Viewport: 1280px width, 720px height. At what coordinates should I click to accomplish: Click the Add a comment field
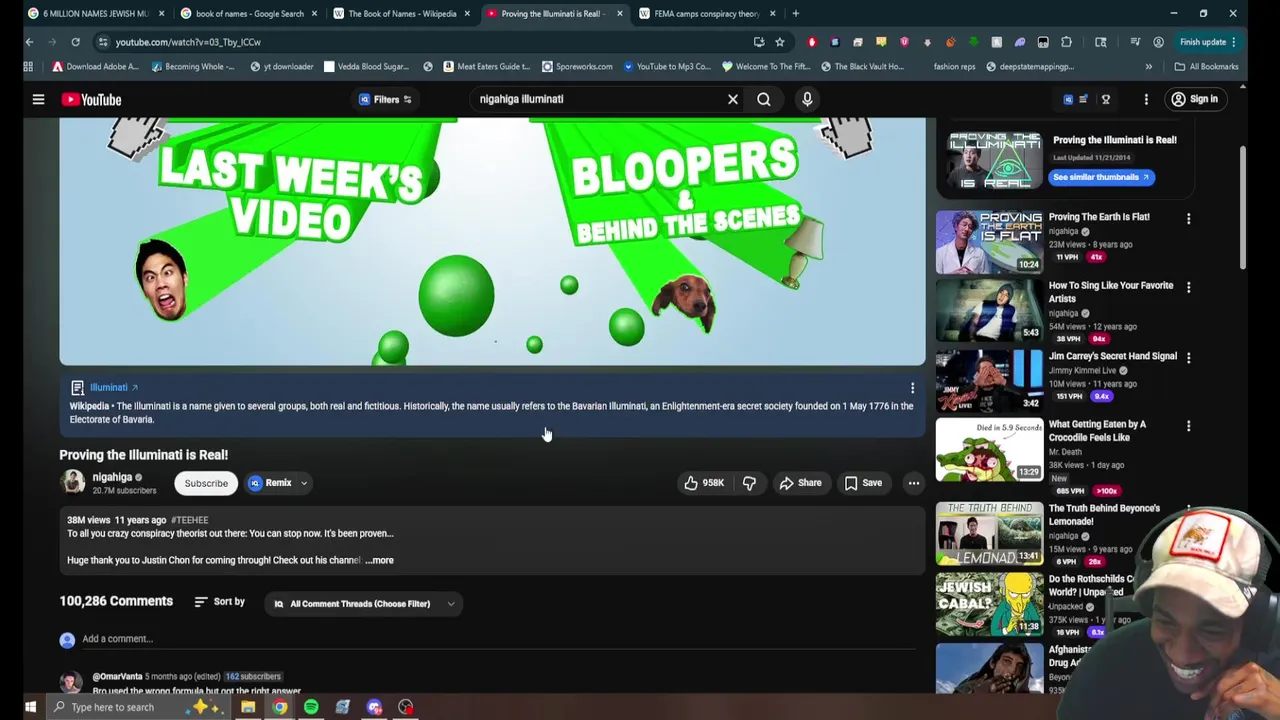coord(500,639)
